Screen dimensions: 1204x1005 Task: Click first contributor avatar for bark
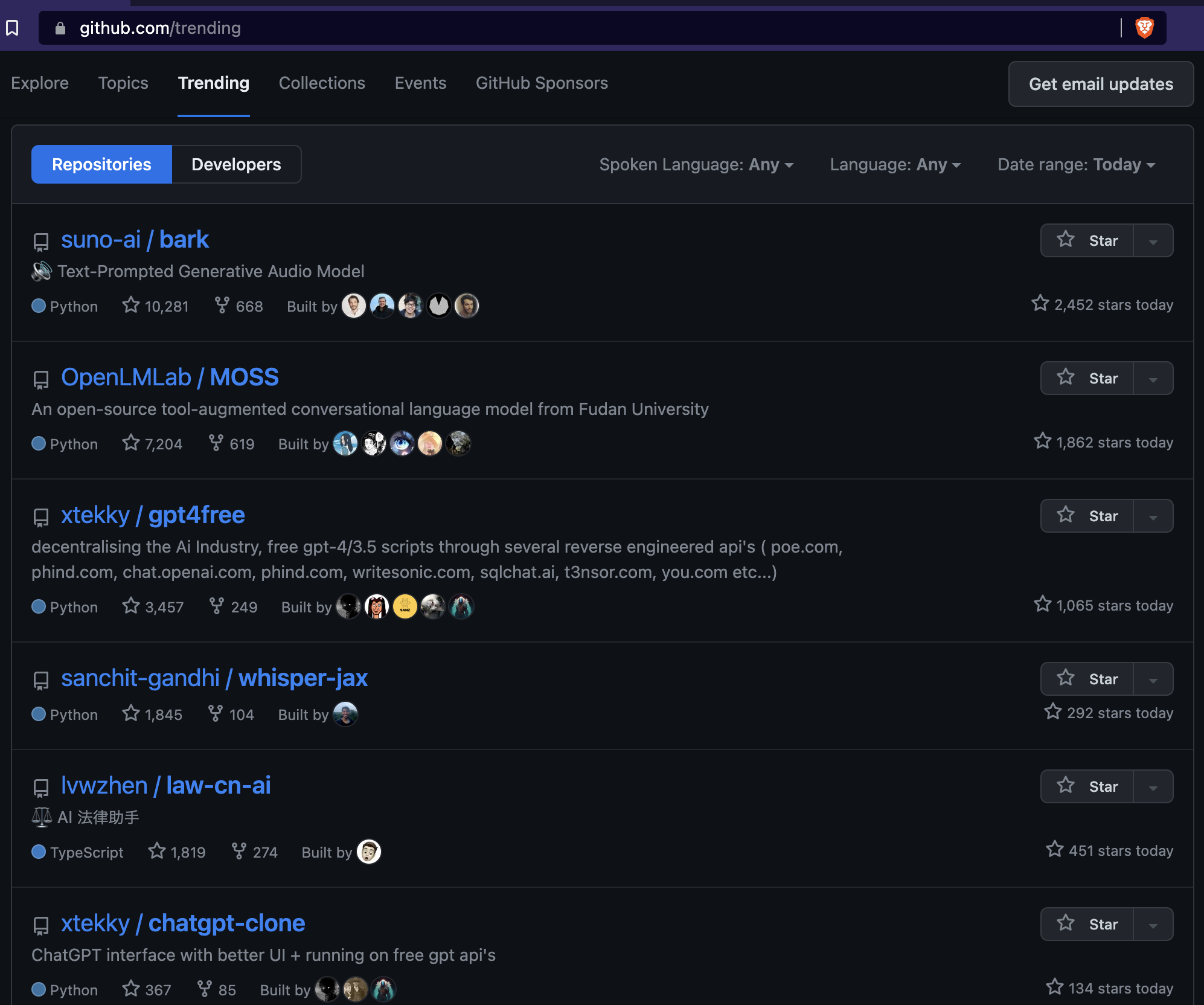(354, 306)
